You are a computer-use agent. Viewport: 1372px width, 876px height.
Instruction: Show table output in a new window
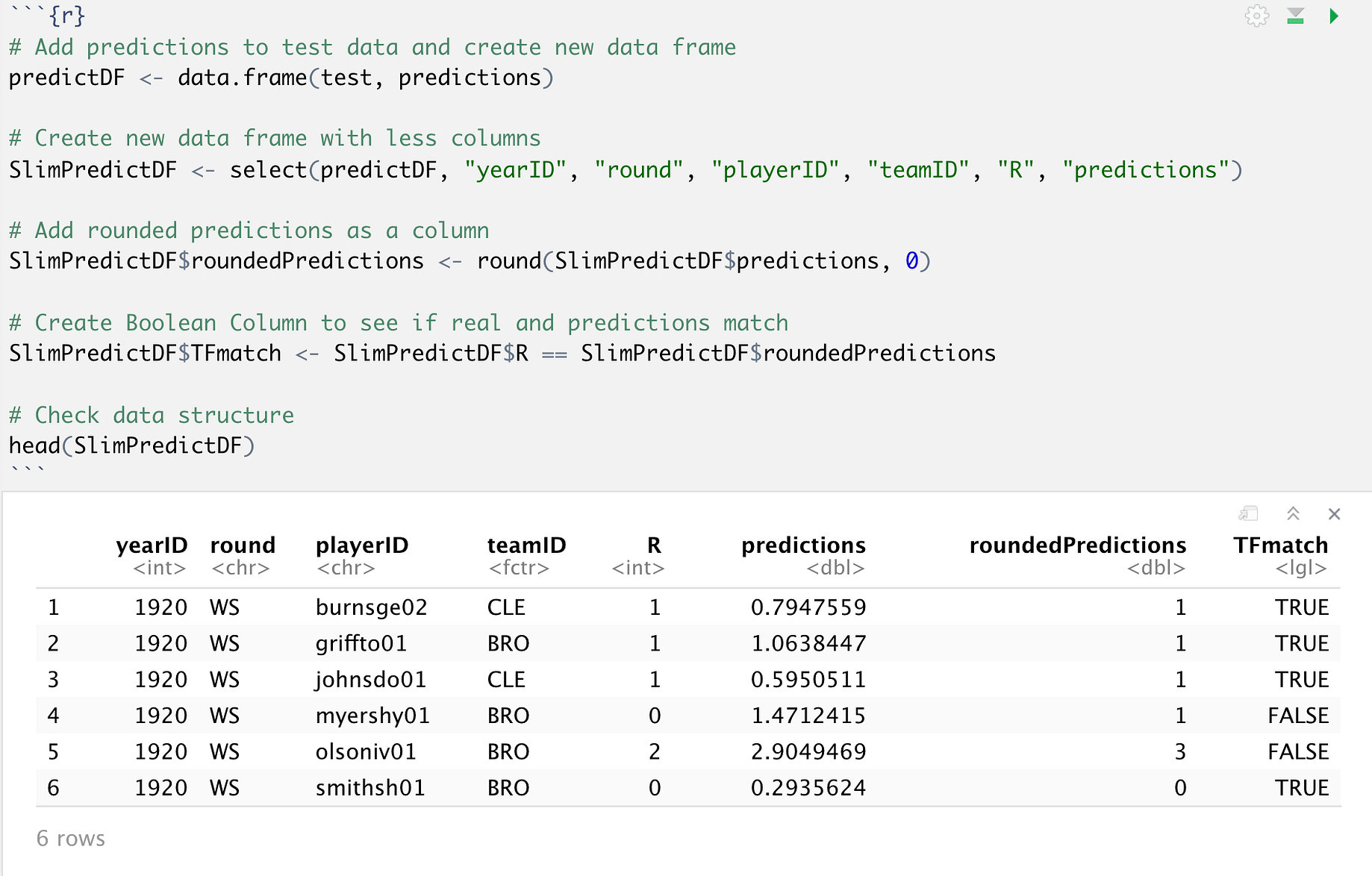[1248, 513]
